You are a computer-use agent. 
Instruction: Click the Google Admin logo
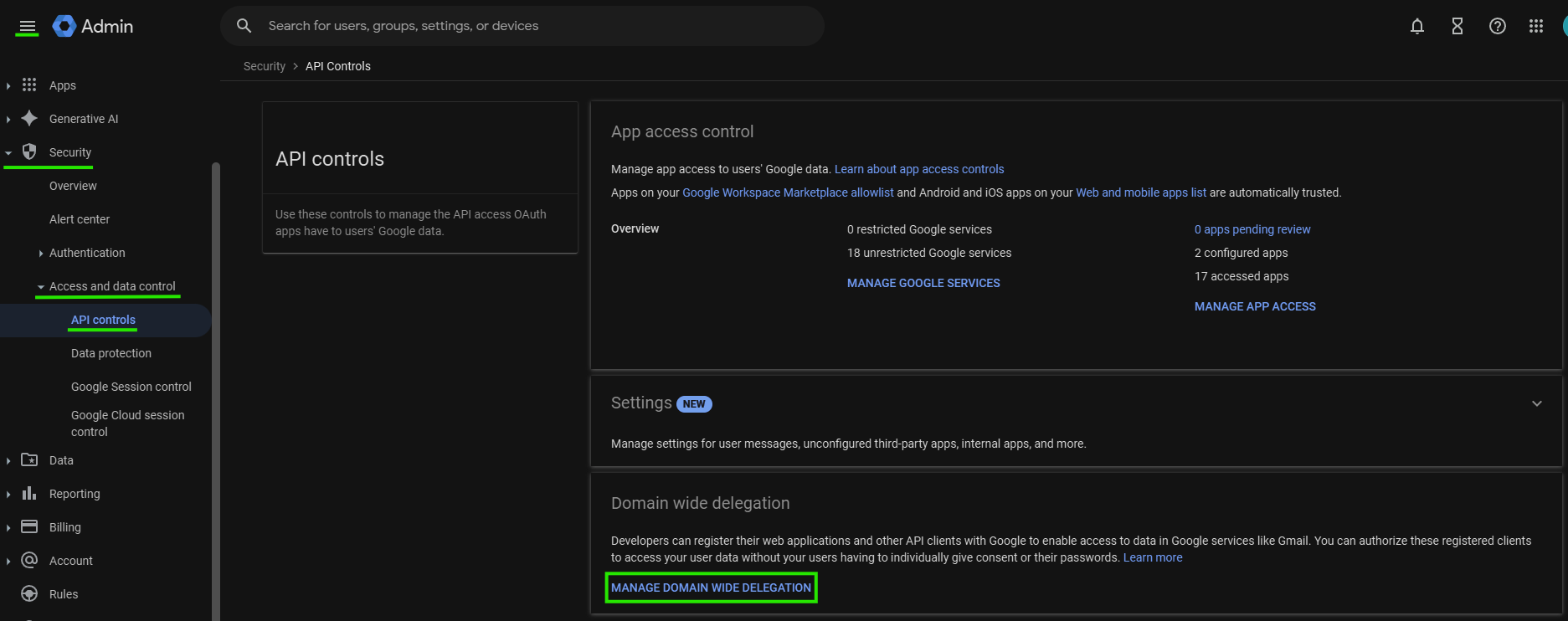[x=93, y=26]
